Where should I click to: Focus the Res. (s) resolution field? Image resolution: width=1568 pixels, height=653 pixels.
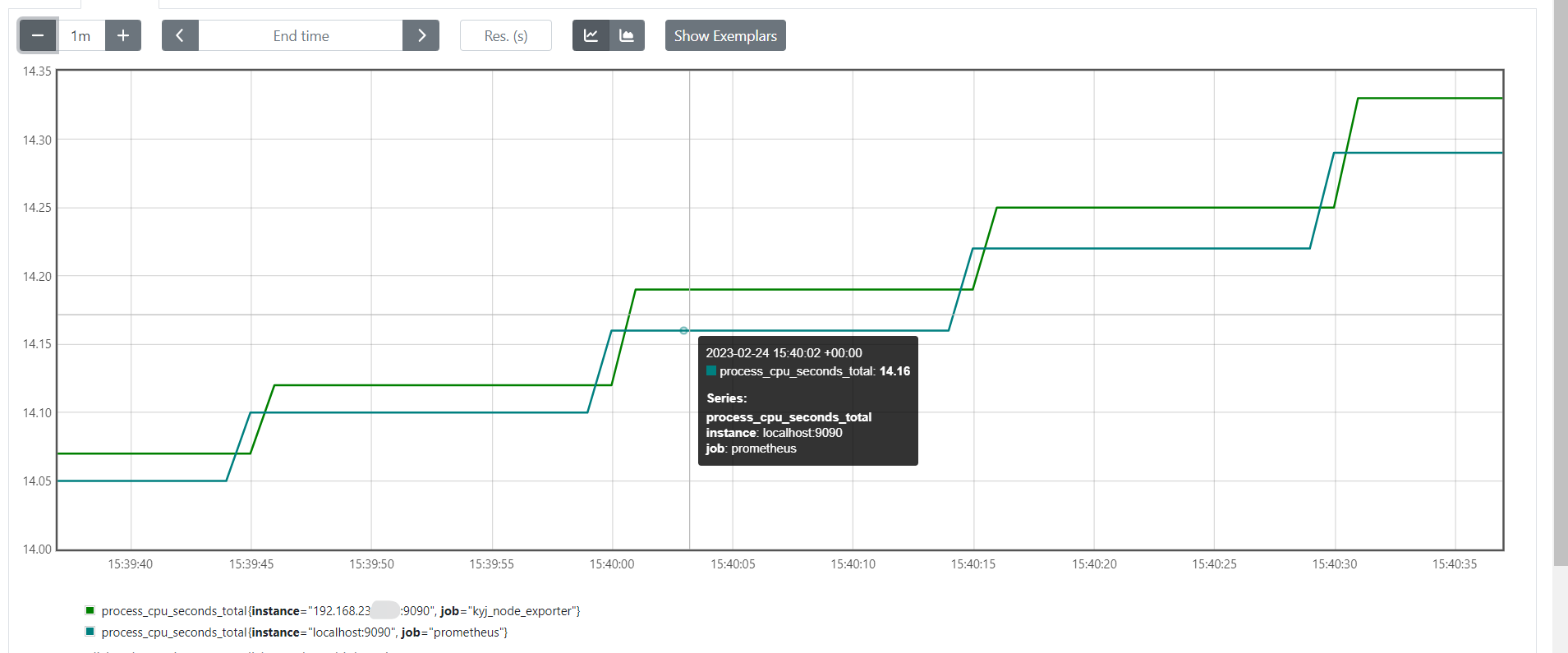[506, 35]
